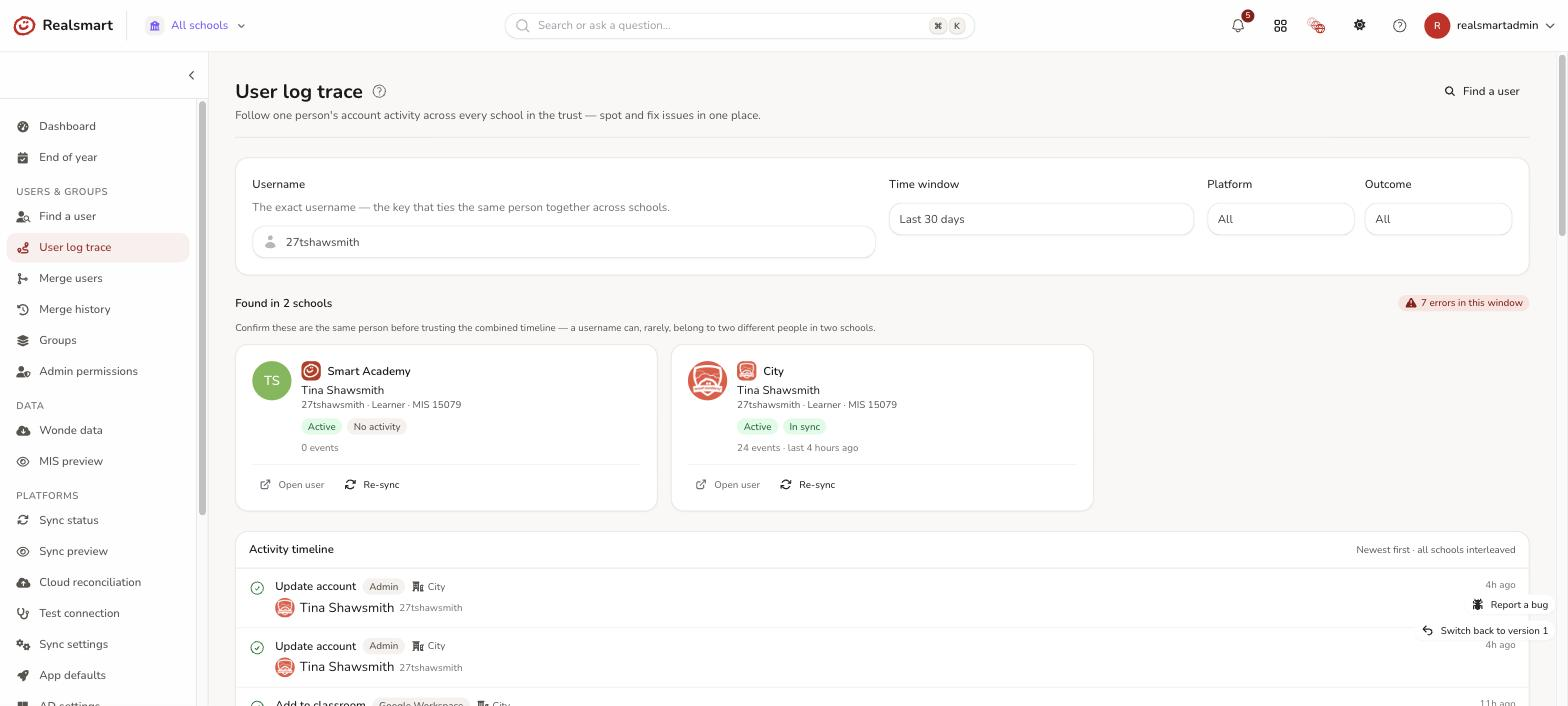Open Cloud reconciliation in sidebar
The width and height of the screenshot is (1568, 706).
click(x=97, y=582)
